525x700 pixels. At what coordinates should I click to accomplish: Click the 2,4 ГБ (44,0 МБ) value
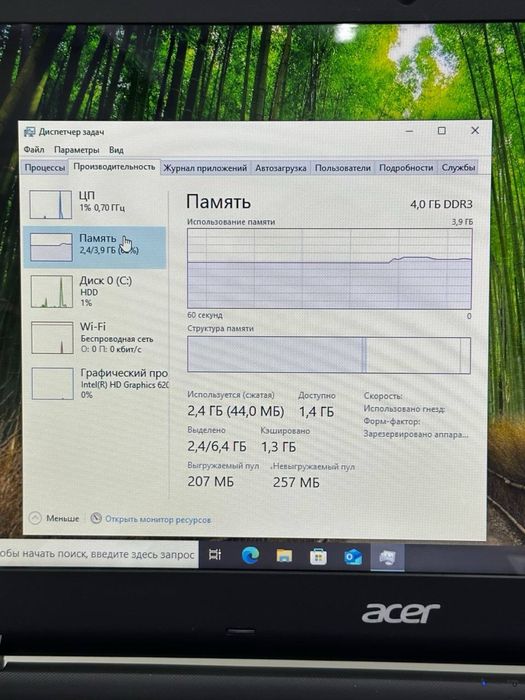point(236,411)
